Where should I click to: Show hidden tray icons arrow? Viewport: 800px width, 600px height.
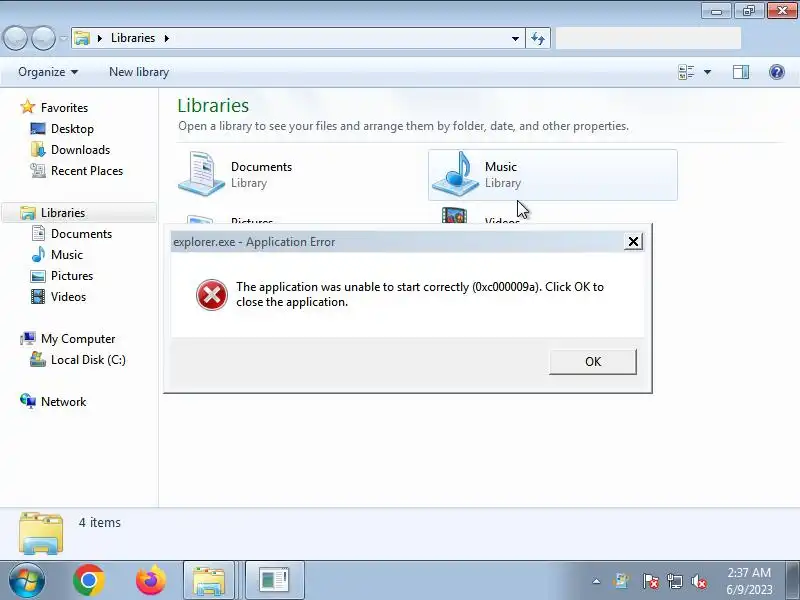596,581
